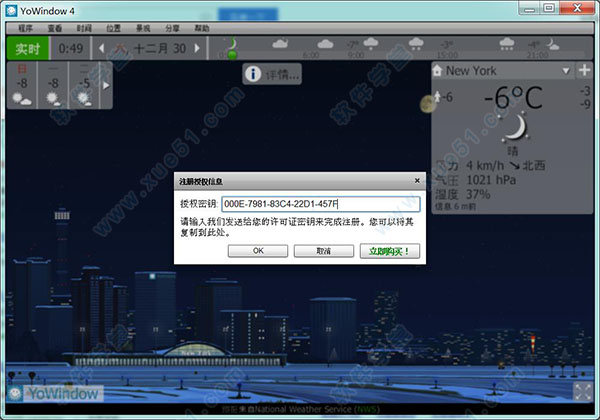
Task: Select the -7° snow forecast at 9:00
Action: click(x=370, y=44)
